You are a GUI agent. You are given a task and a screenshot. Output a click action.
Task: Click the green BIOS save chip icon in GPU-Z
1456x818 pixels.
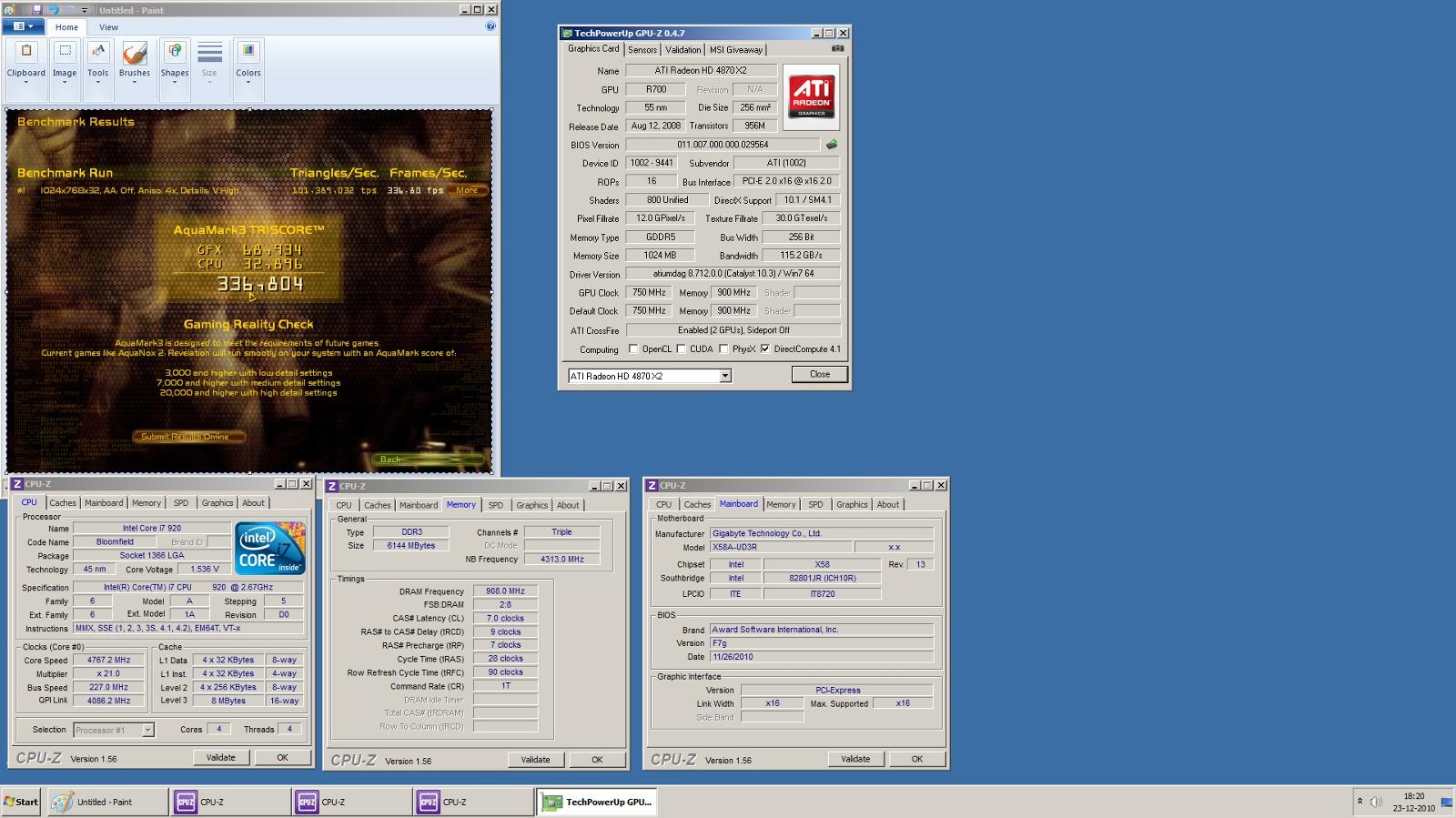pos(831,145)
